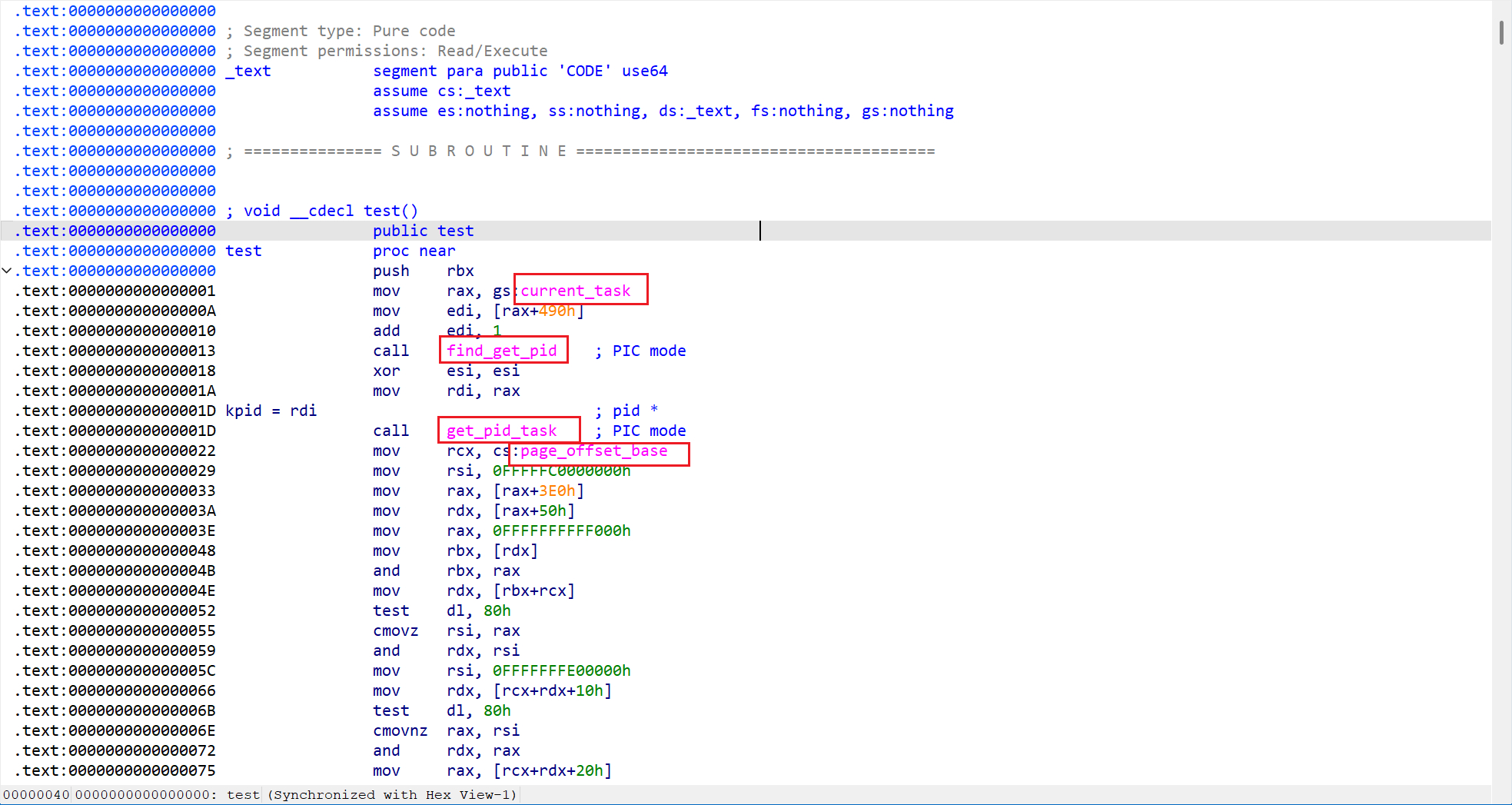Collapse the fold chevron beside push rbx
The width and height of the screenshot is (1512, 805).
[x=7, y=271]
